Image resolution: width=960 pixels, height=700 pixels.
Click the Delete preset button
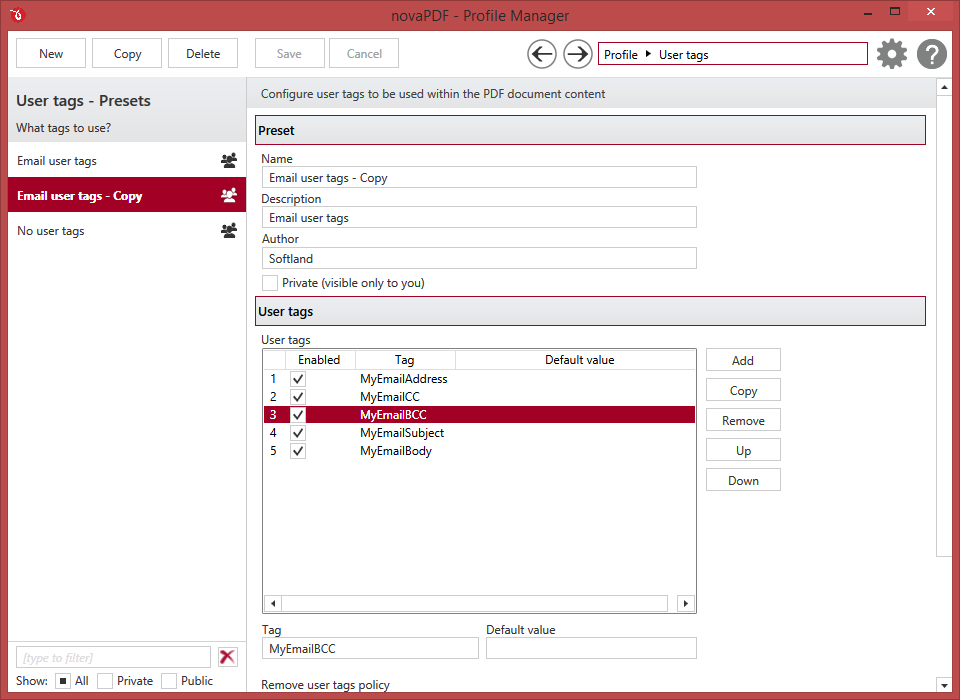tap(203, 53)
